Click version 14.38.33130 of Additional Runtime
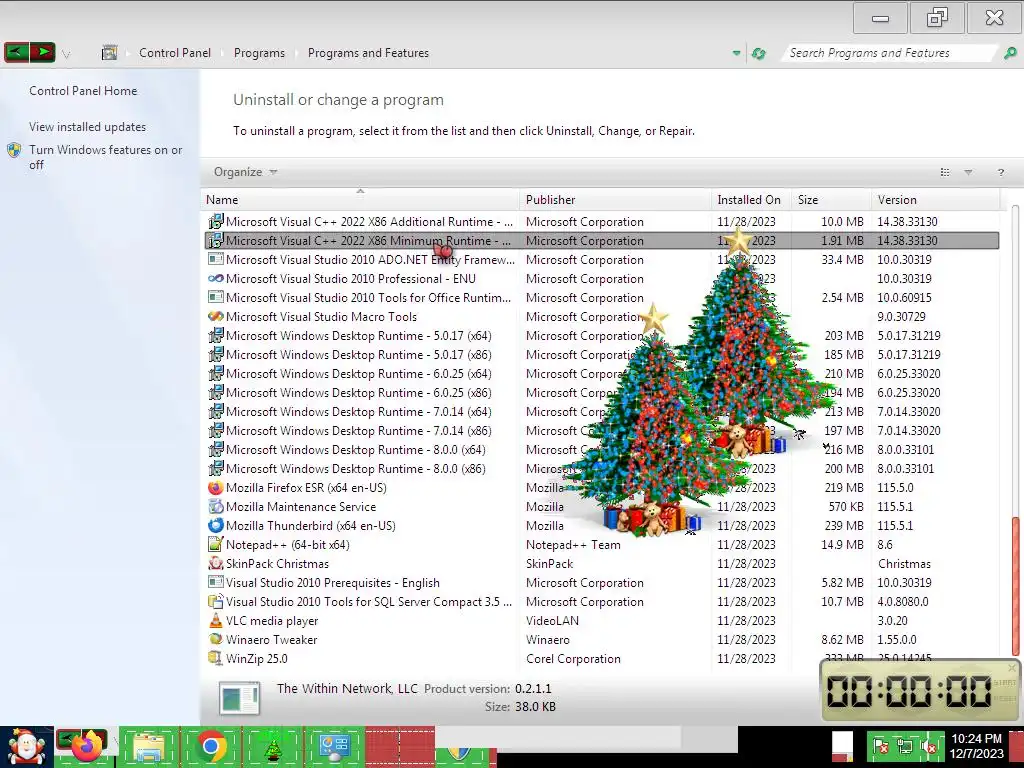This screenshot has height=768, width=1024. click(x=907, y=221)
